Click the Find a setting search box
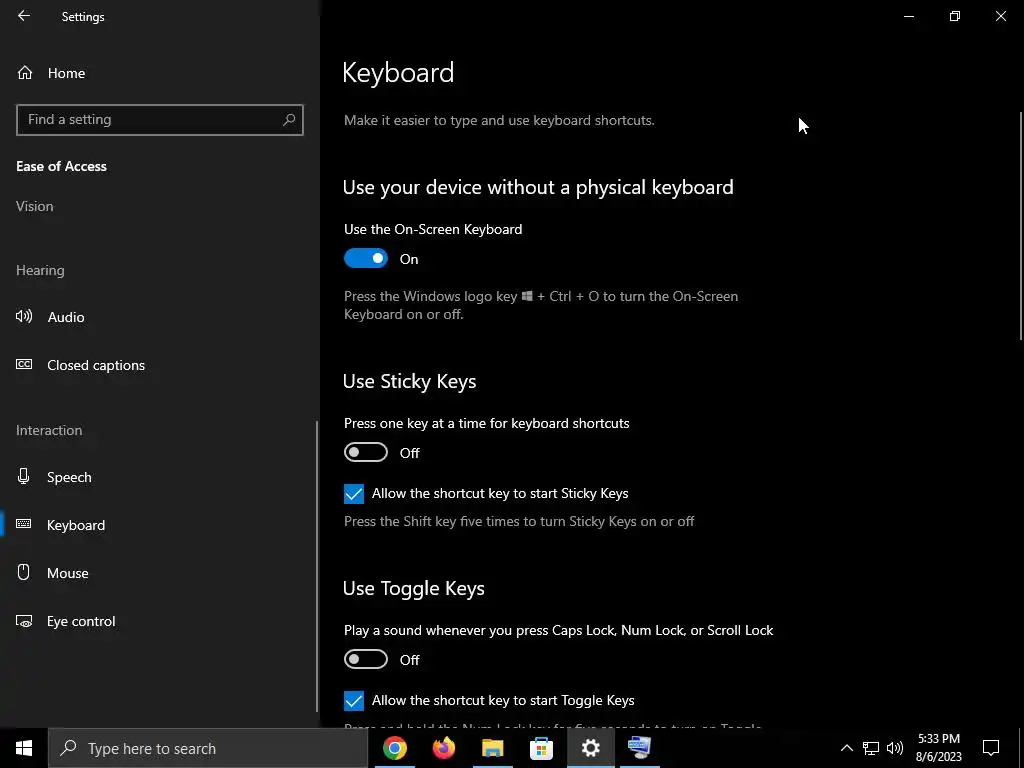 pos(150,120)
